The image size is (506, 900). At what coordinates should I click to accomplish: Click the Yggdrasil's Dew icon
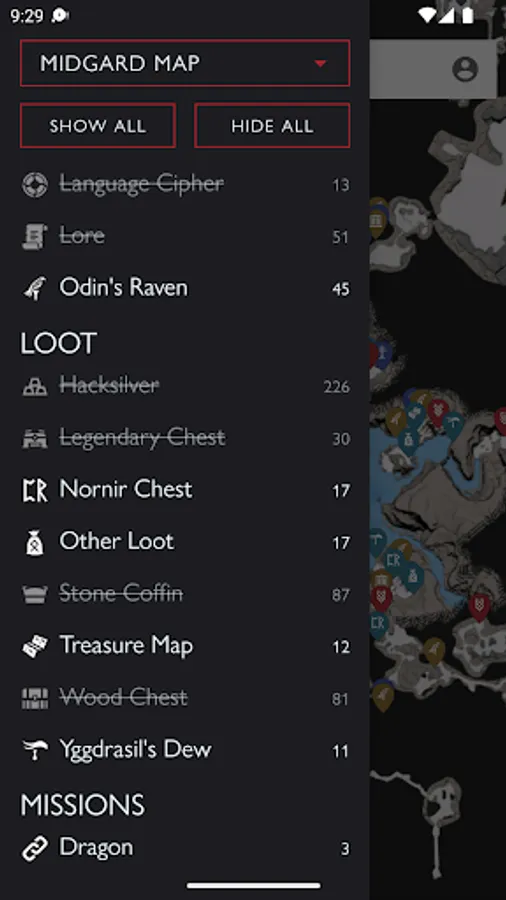click(34, 750)
